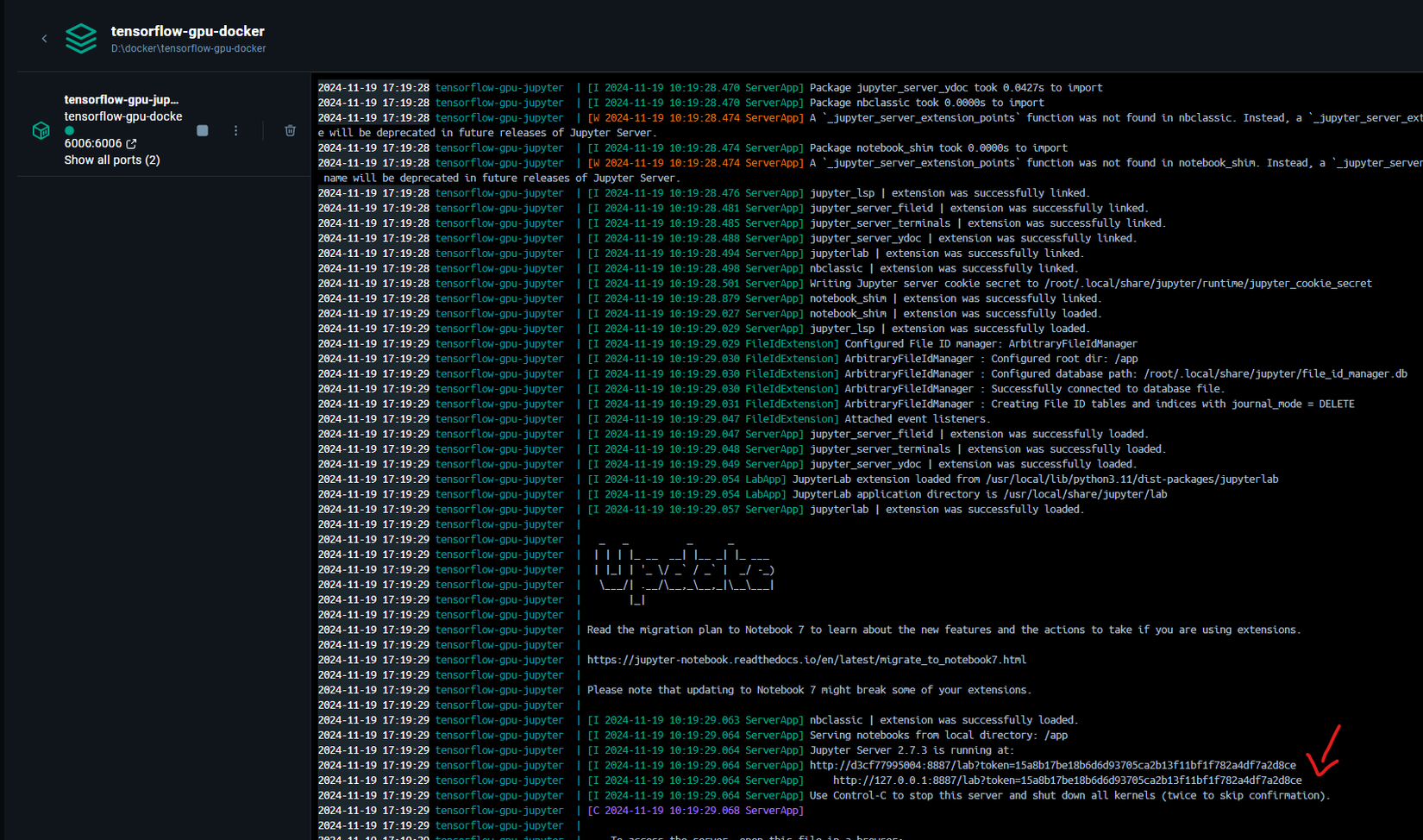The width and height of the screenshot is (1423, 840).
Task: Open the container's three-dot actions menu
Action: pos(235,130)
